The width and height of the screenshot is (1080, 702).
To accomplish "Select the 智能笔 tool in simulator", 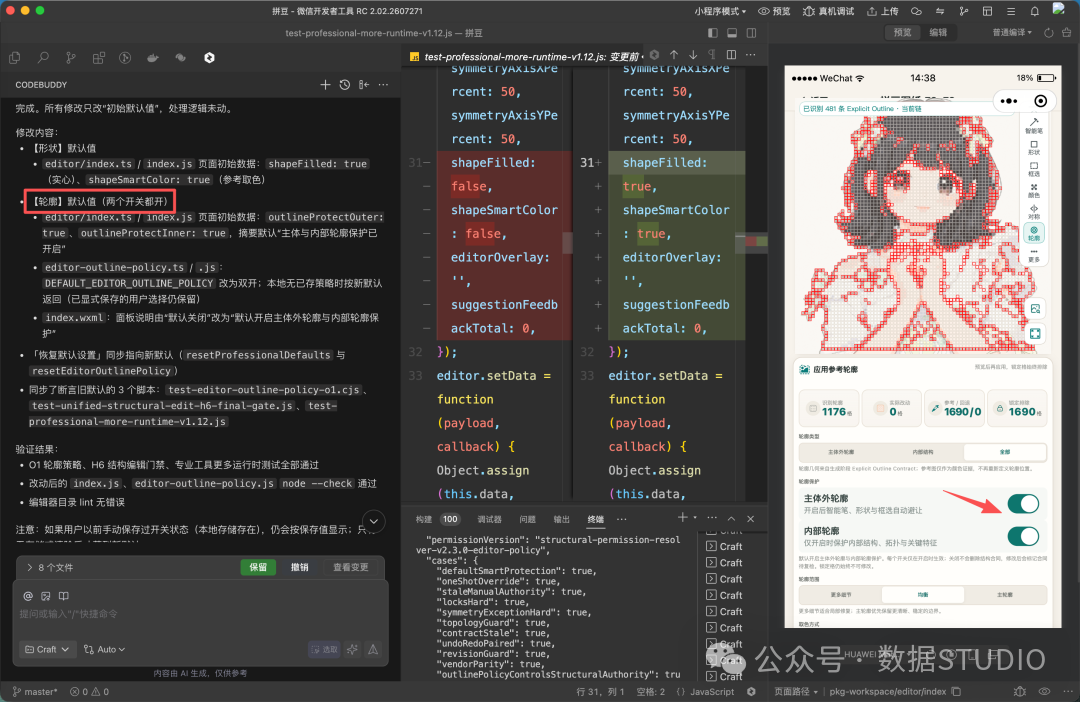I will pos(1034,125).
